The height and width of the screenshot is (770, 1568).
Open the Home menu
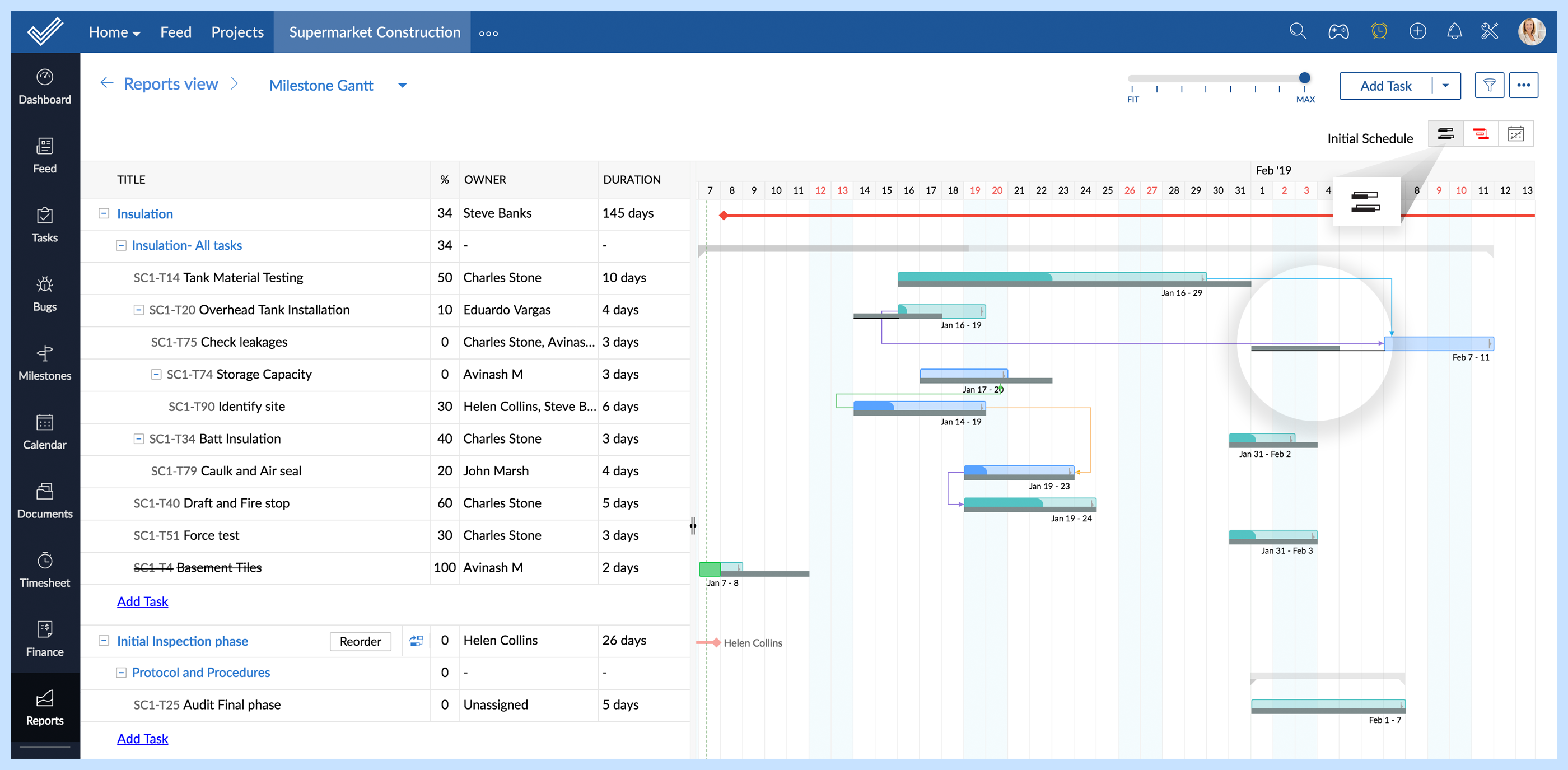(114, 32)
